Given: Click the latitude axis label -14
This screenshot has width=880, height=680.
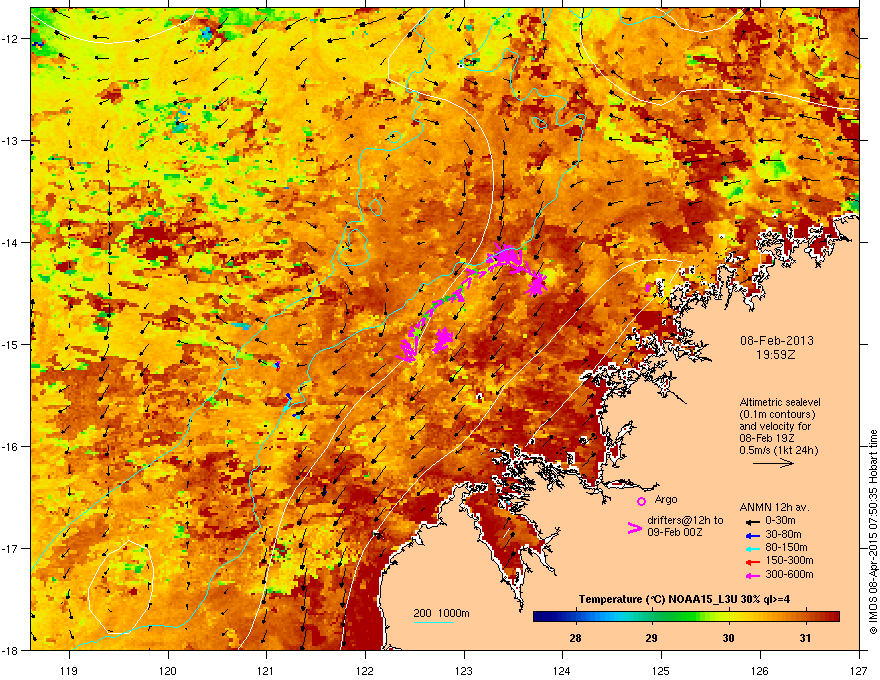Looking at the screenshot, I should [11, 243].
